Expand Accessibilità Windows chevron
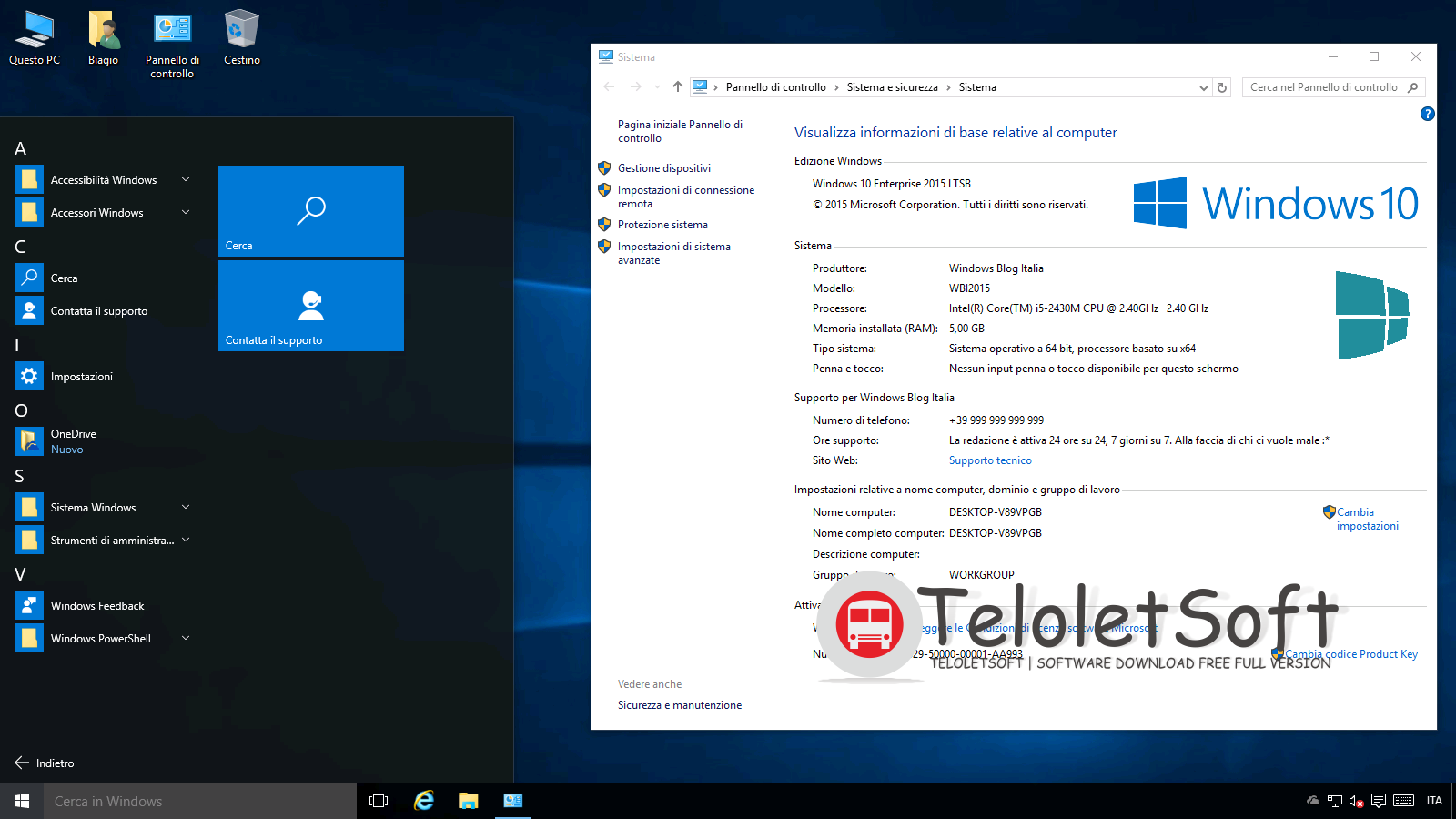Viewport: 1456px width, 819px height. click(x=186, y=179)
